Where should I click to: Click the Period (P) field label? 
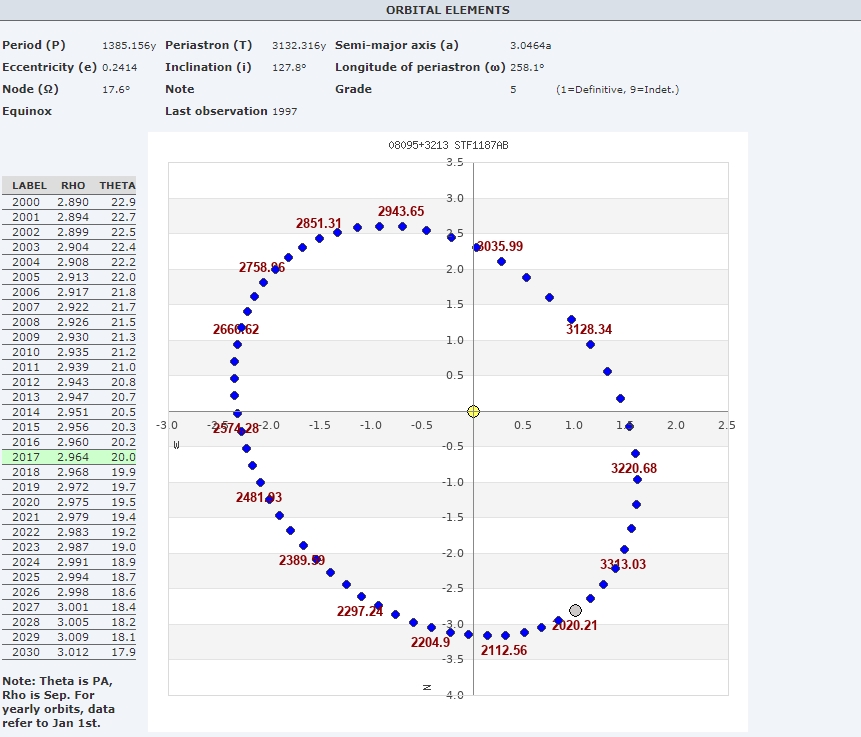coord(33,45)
